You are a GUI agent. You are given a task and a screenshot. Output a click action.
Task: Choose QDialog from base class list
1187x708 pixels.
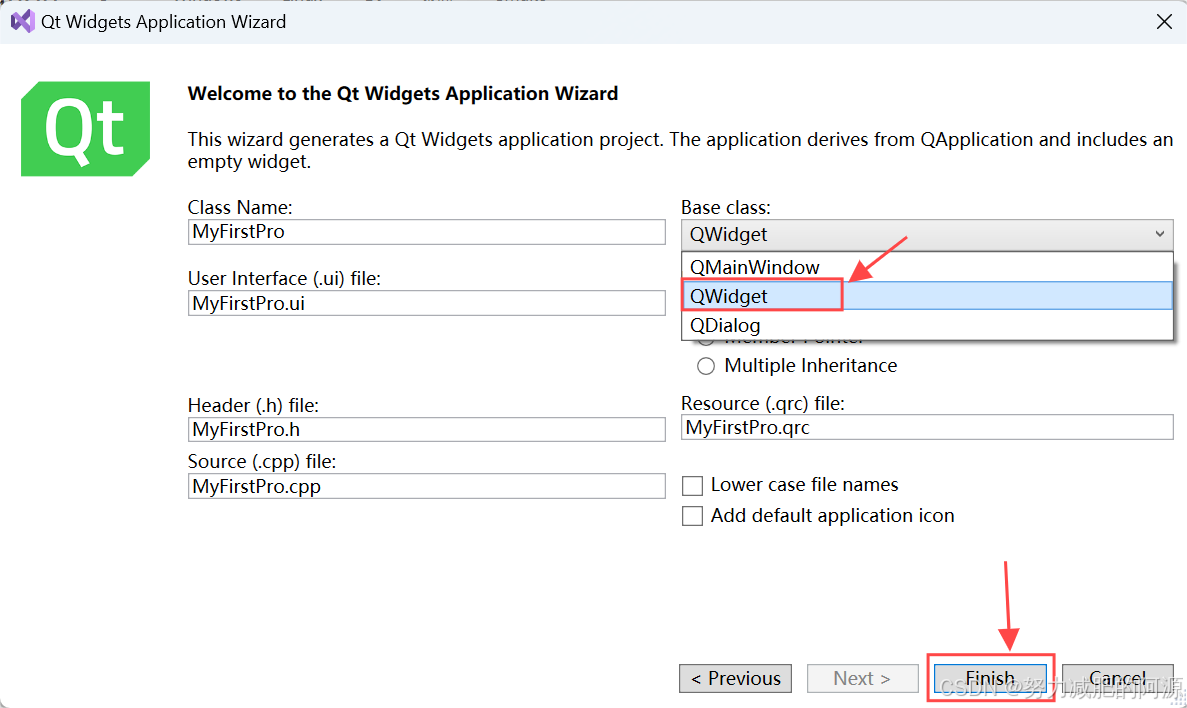(x=927, y=325)
